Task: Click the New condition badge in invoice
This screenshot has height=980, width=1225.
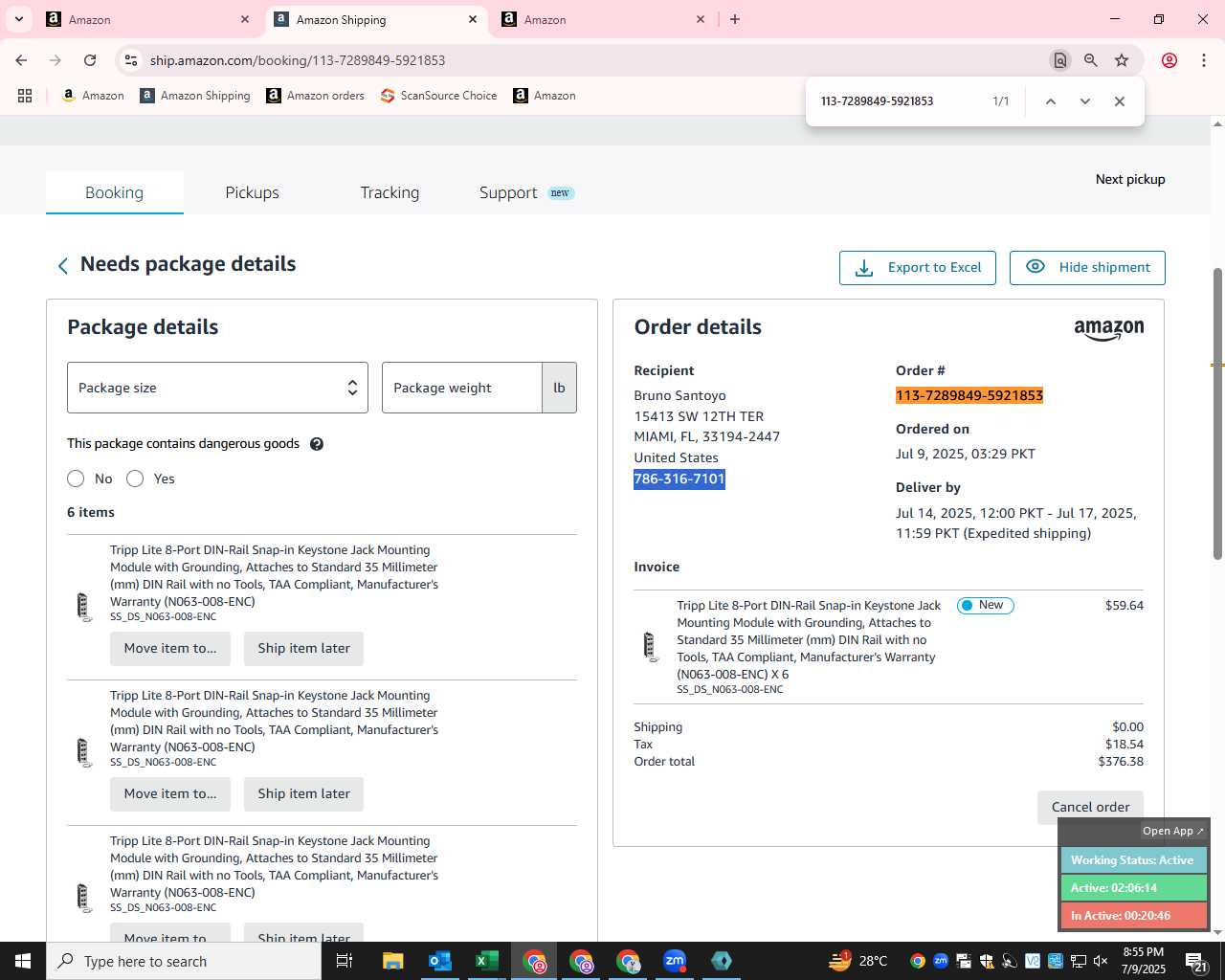Action: pyautogui.click(x=985, y=606)
